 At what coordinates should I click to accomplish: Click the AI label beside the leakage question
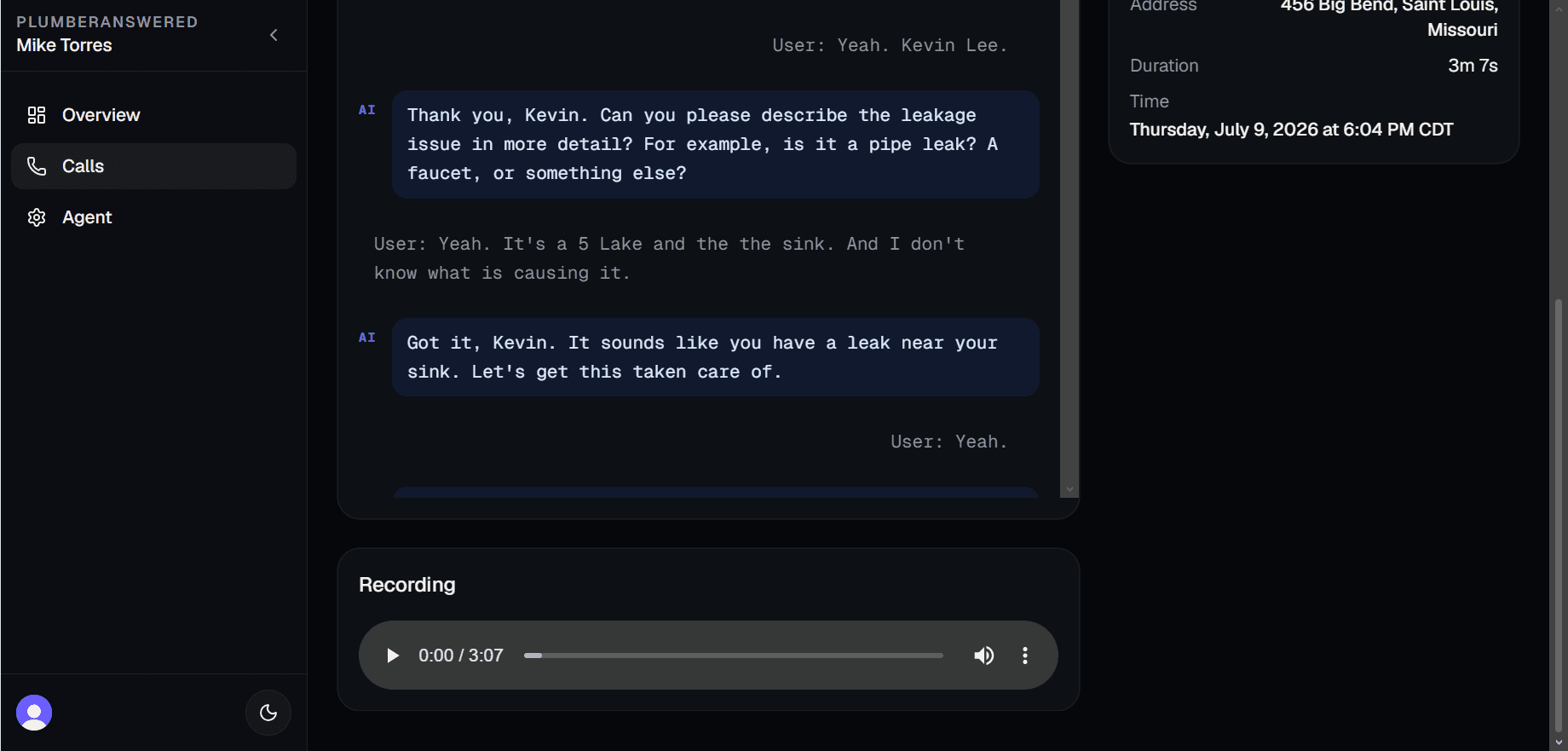click(x=367, y=110)
